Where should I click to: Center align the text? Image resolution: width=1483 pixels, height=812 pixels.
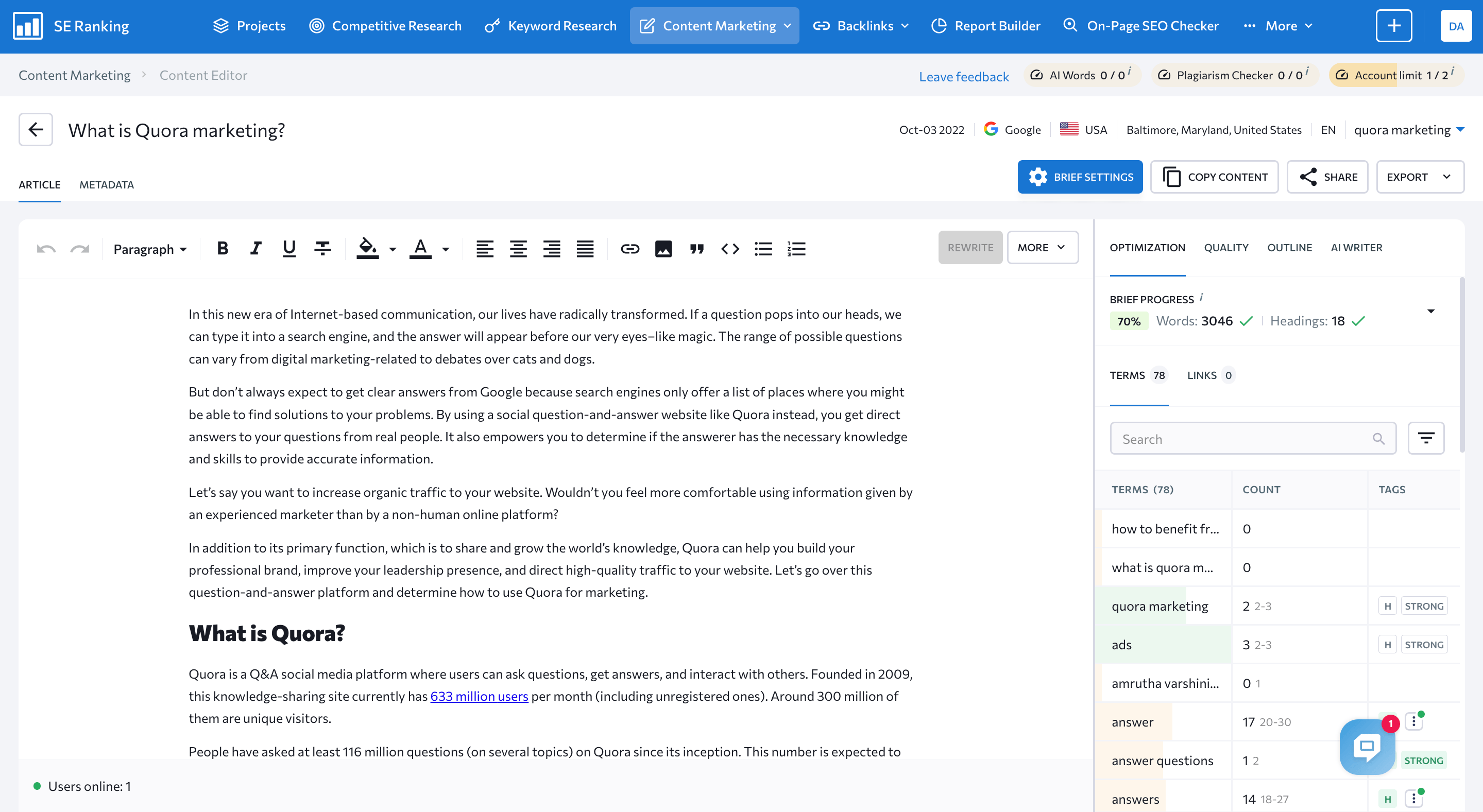coord(518,249)
